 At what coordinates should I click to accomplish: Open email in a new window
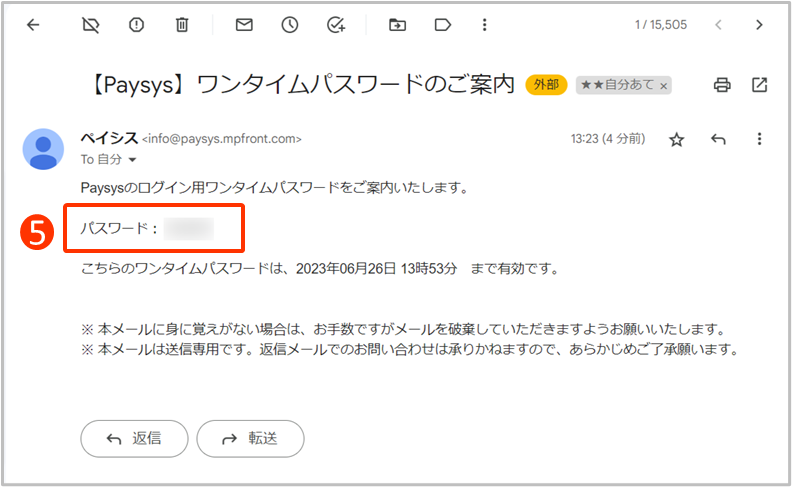759,85
